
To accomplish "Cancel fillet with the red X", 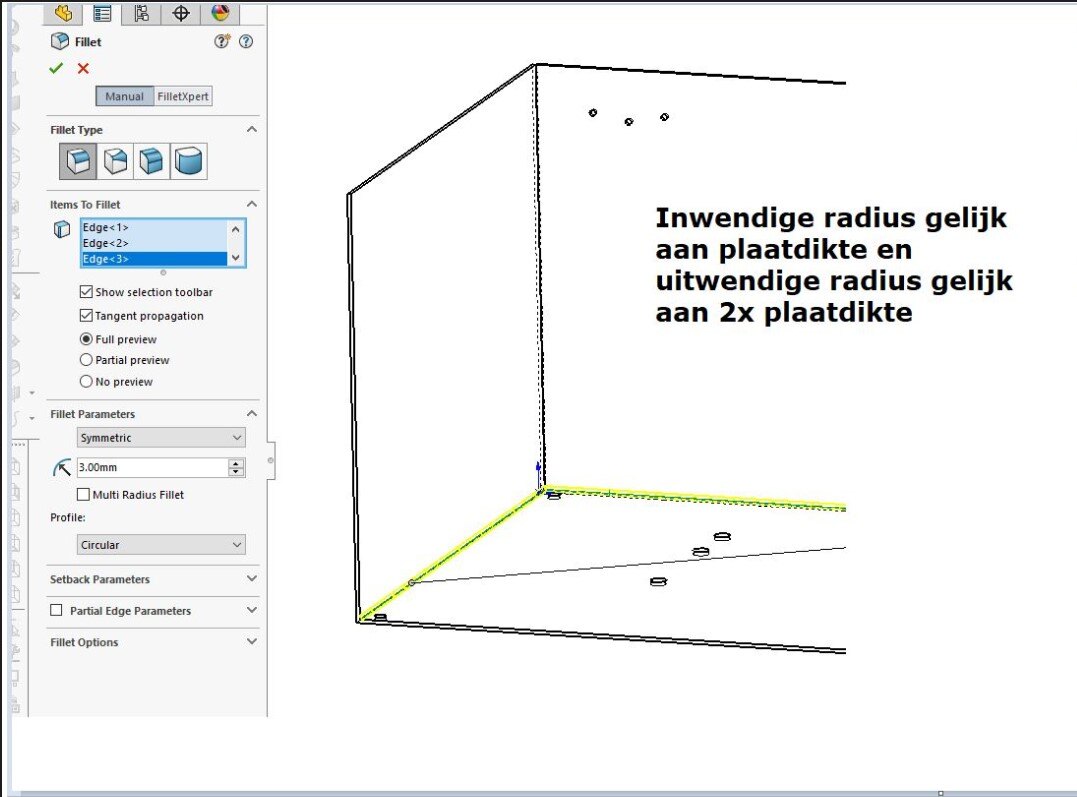I will (x=83, y=68).
